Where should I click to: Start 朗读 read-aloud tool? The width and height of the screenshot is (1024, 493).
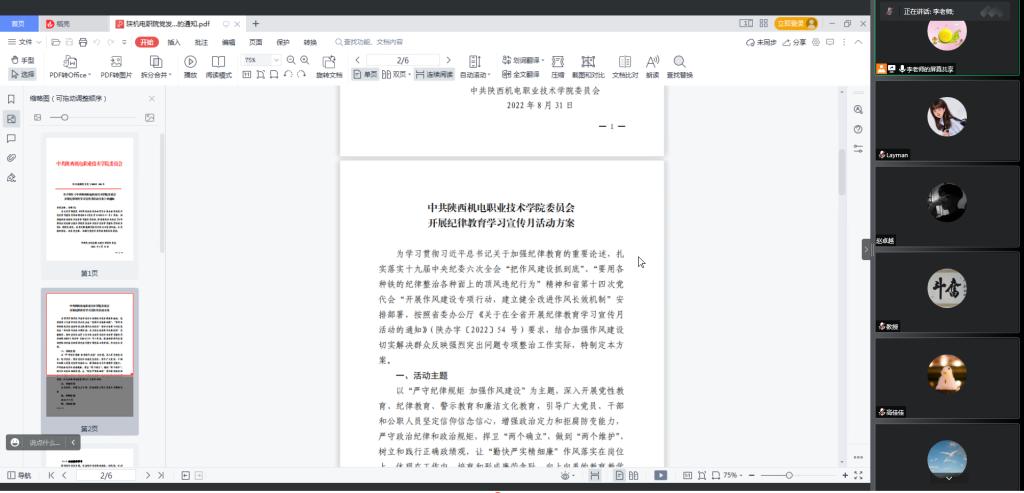[652, 66]
